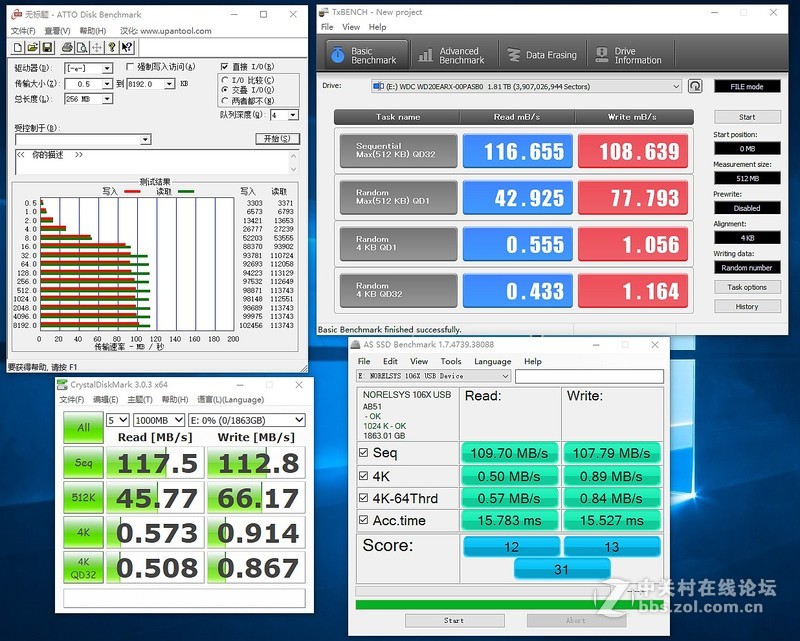Open print preview in ATTO
800x641 pixels.
82,46
